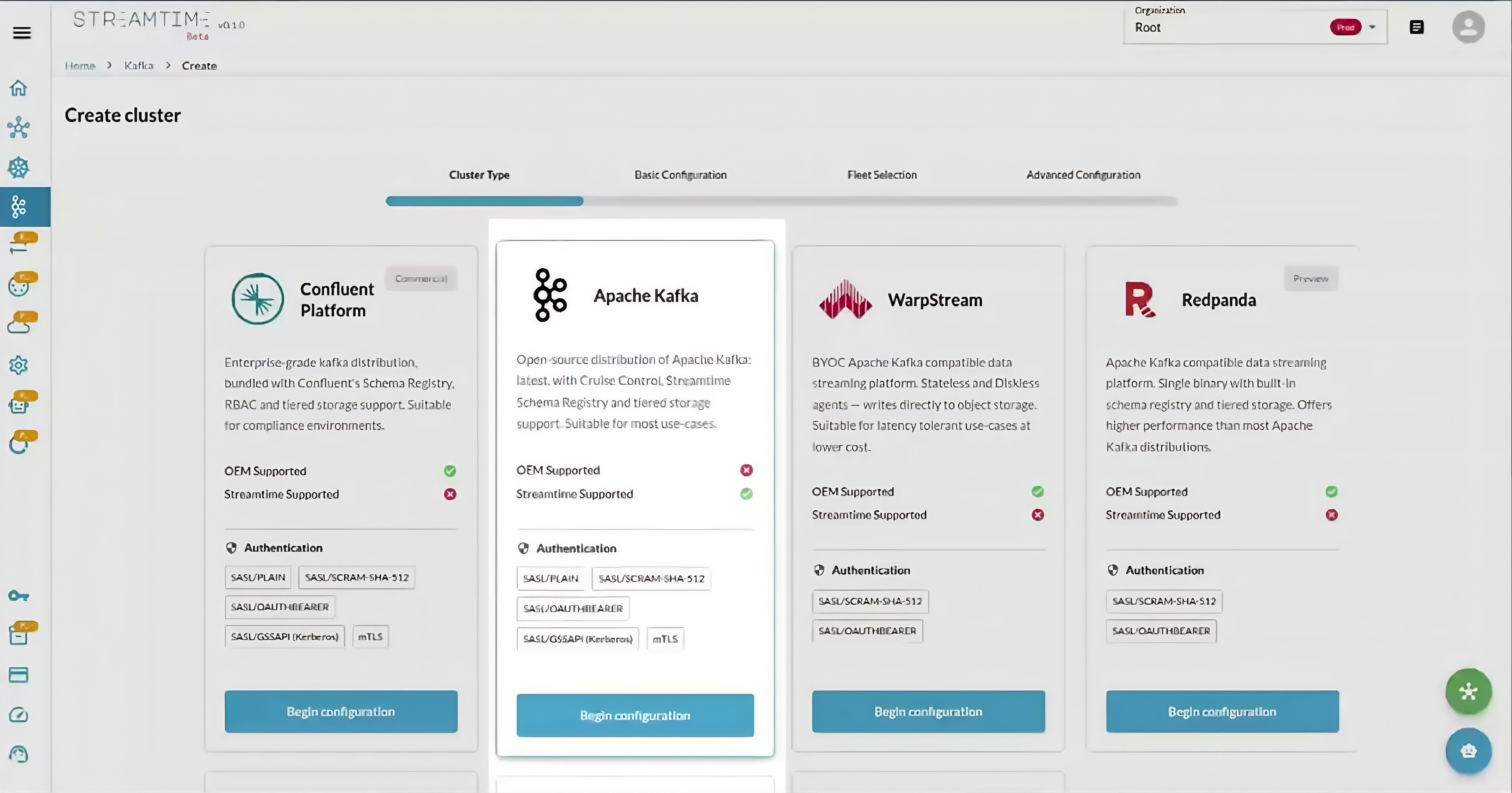Click the Cluster Type step

[479, 175]
